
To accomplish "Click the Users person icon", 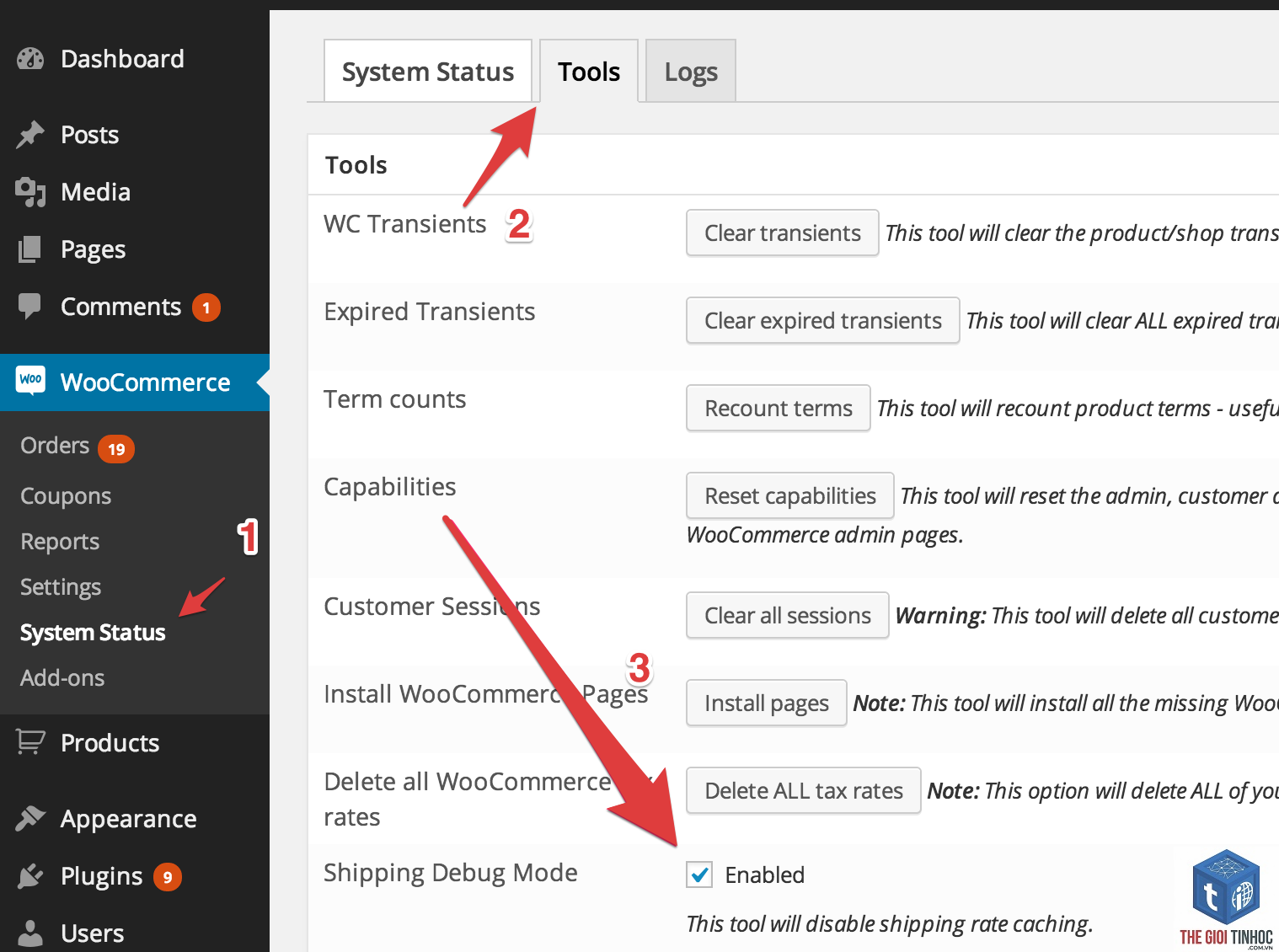I will coord(30,933).
